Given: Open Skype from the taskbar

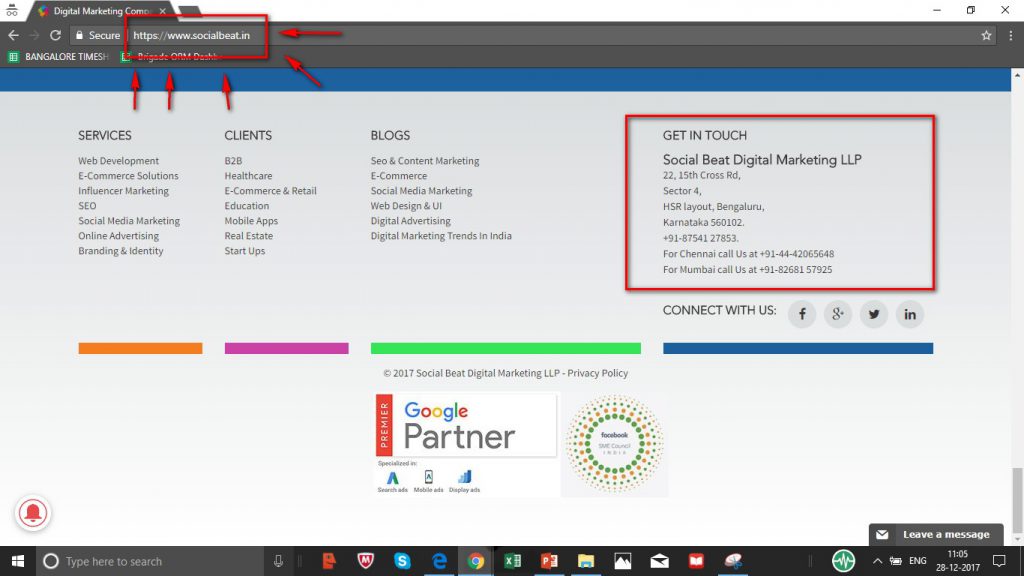Looking at the screenshot, I should click(x=402, y=560).
